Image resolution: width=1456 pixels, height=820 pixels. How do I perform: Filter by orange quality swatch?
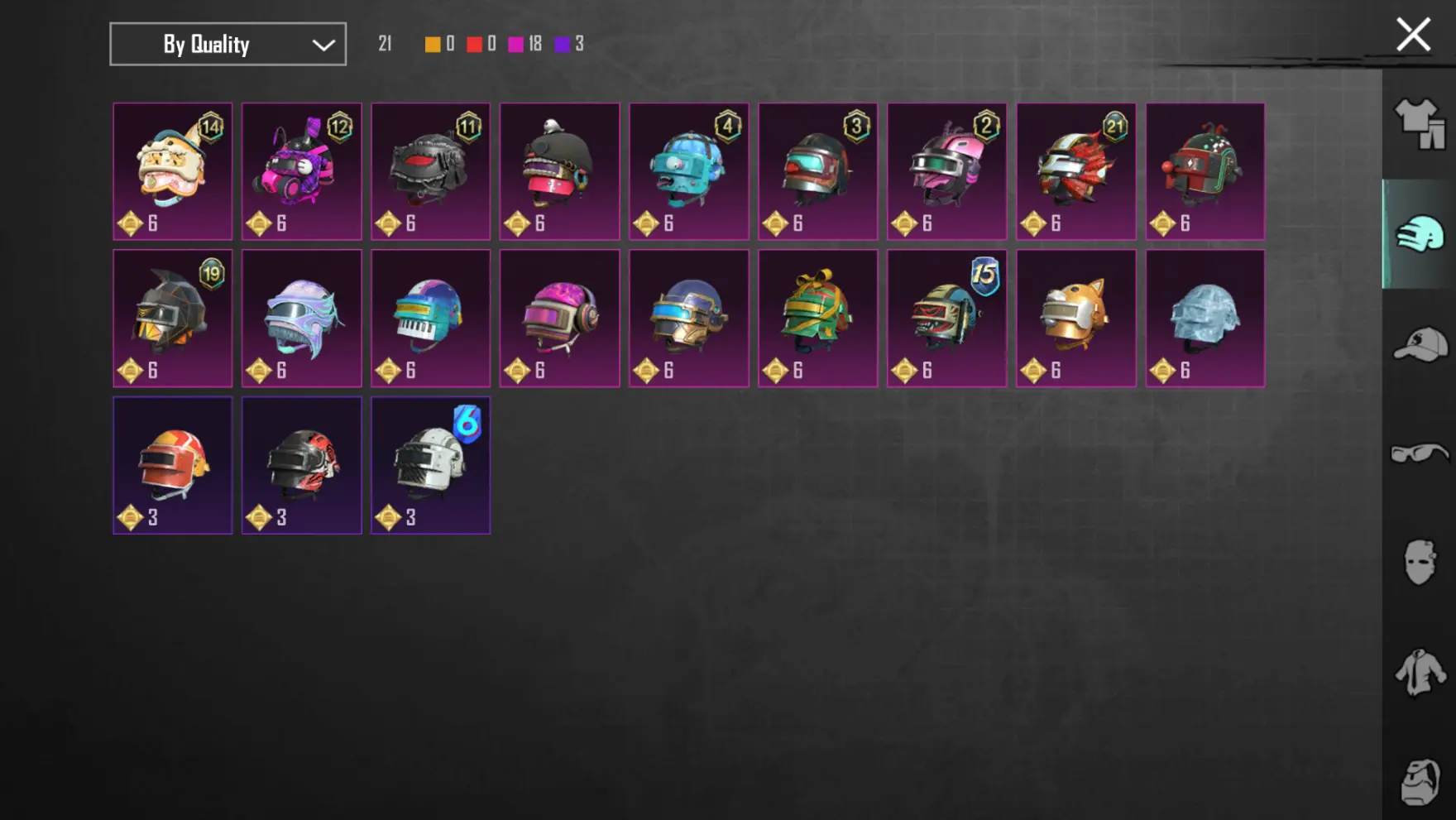[433, 44]
